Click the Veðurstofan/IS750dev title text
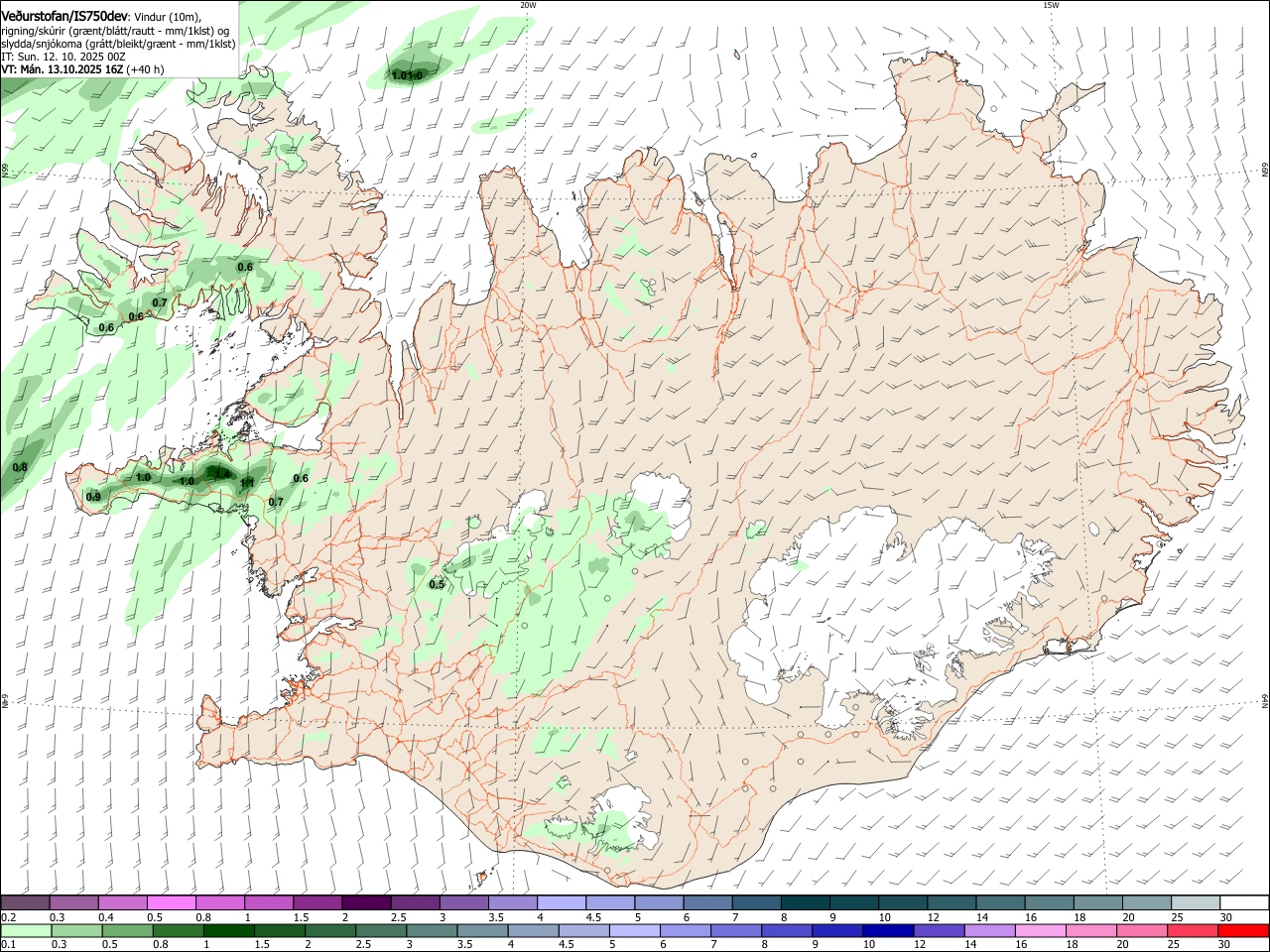Screen dimensions: 1270x952 tap(64, 17)
